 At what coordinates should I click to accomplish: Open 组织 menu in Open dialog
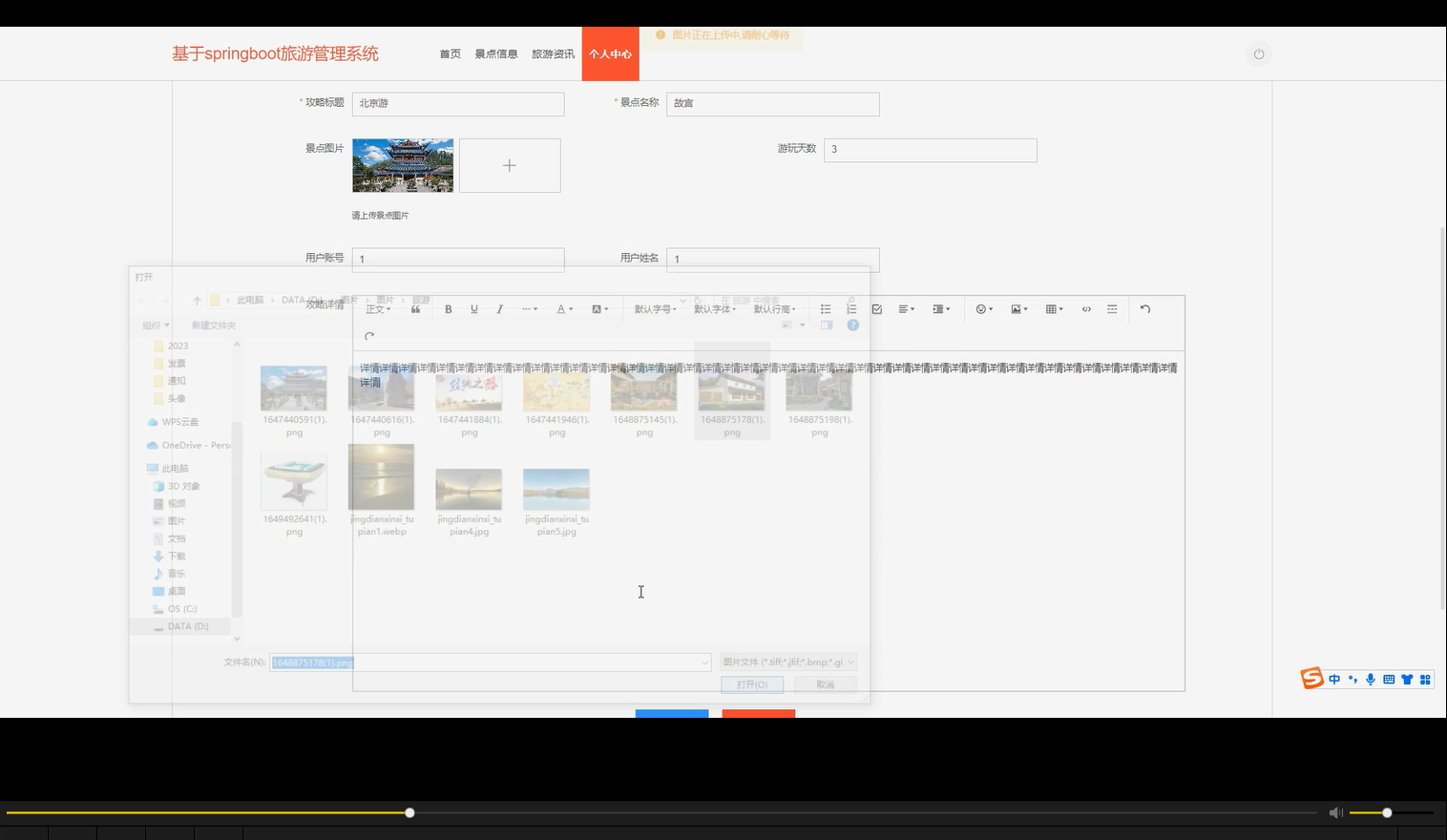156,325
